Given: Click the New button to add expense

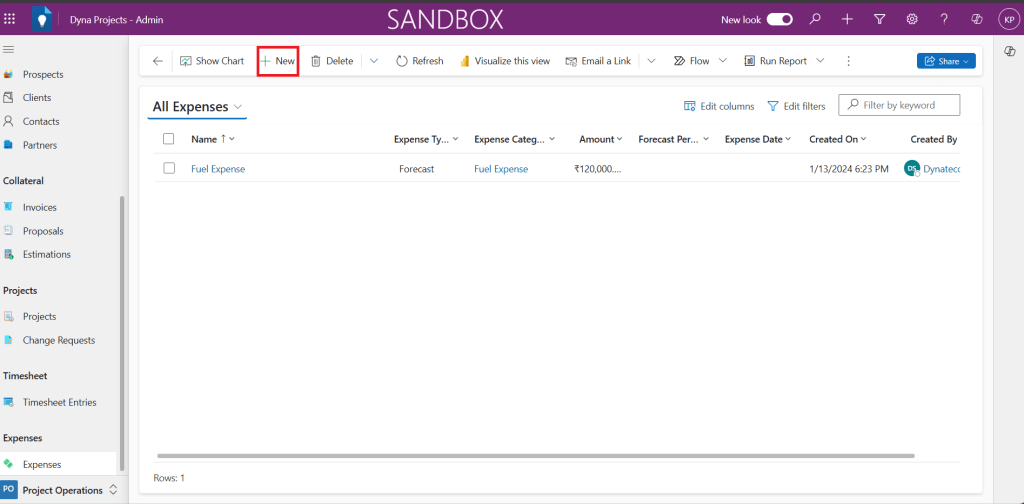Looking at the screenshot, I should coord(278,61).
